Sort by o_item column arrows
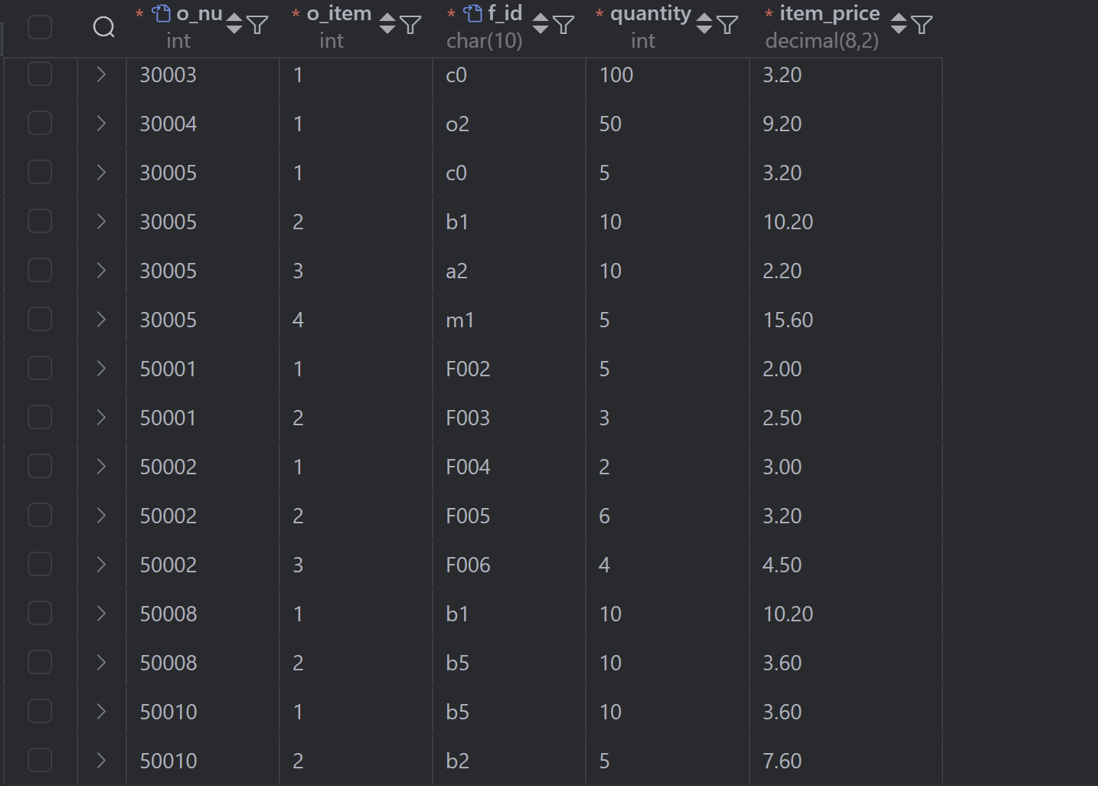This screenshot has height=786, width=1098. [387, 25]
